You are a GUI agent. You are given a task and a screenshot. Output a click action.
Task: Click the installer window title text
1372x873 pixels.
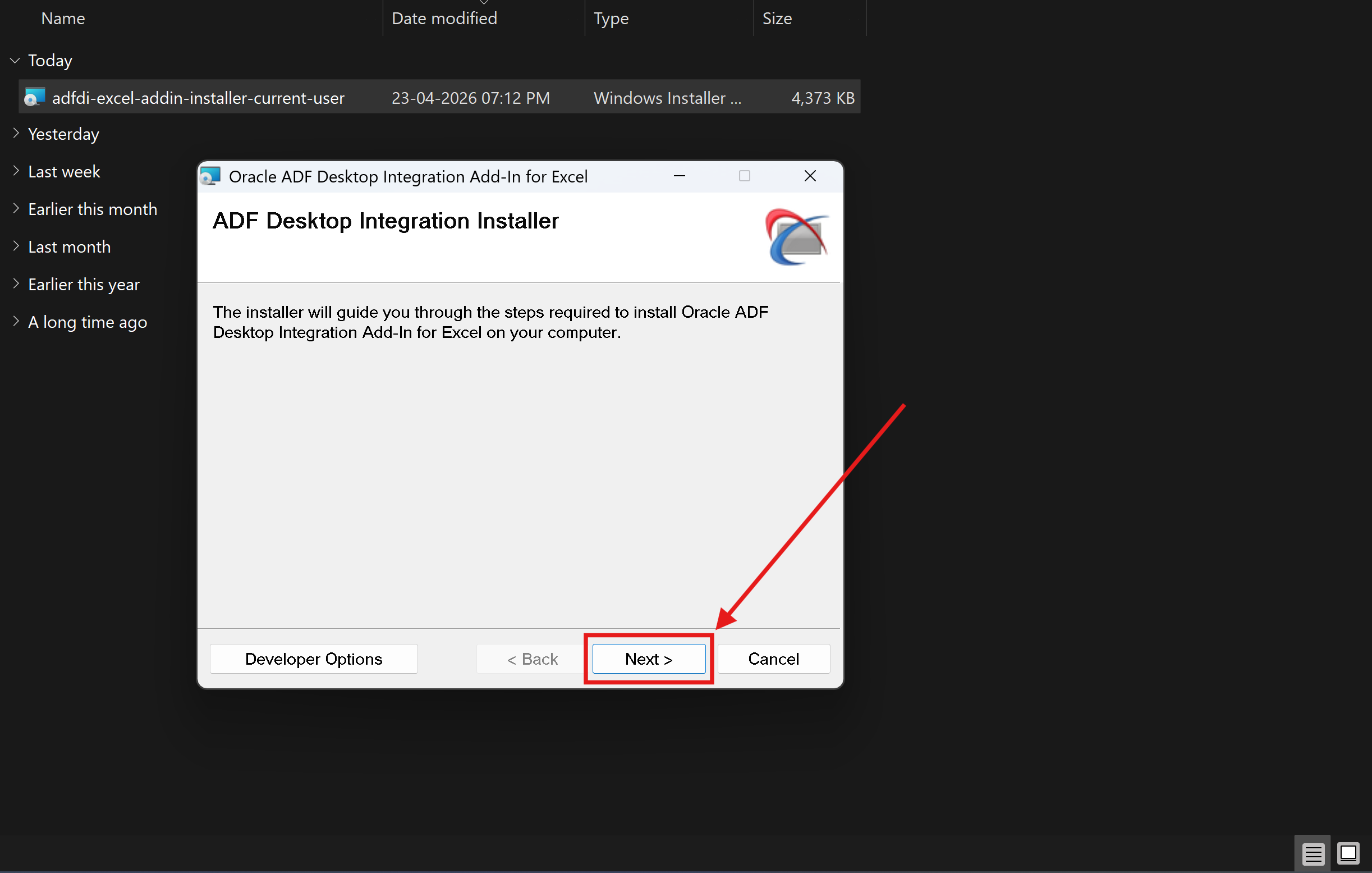[x=408, y=177]
